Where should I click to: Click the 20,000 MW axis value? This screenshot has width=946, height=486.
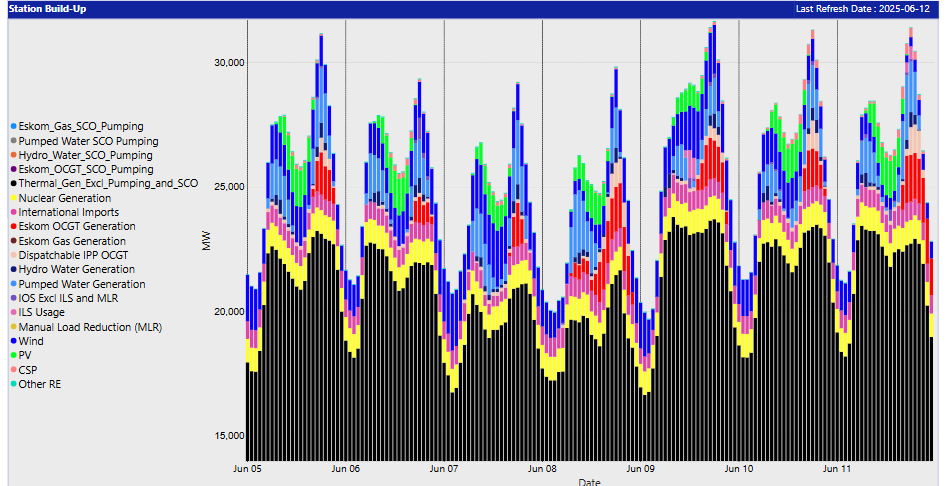coord(230,312)
